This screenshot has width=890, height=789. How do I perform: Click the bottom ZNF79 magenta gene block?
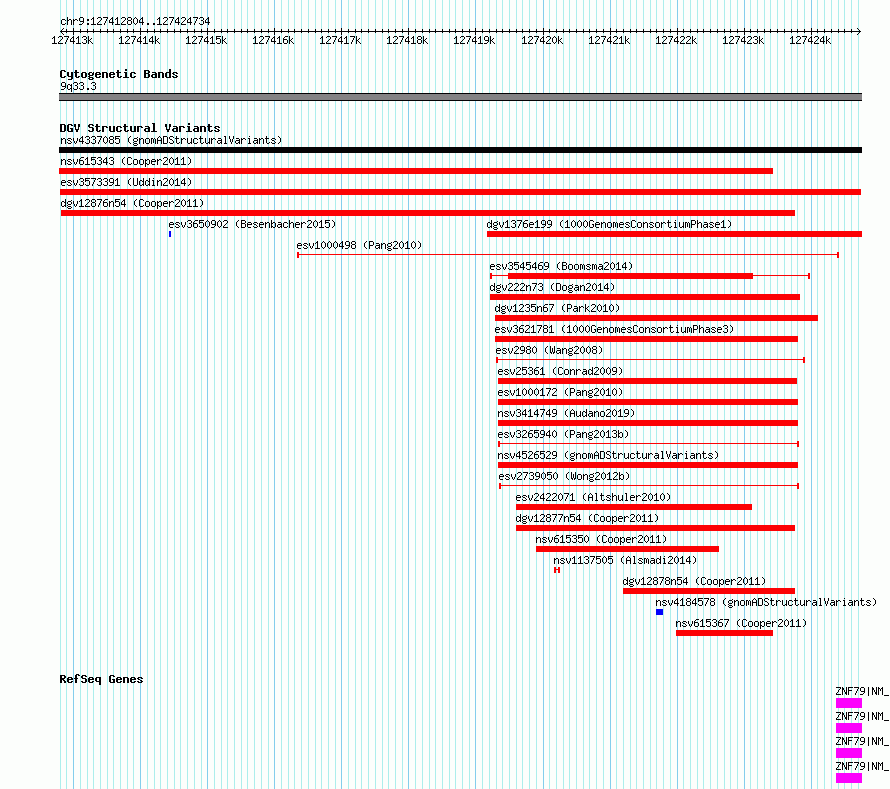click(x=849, y=778)
